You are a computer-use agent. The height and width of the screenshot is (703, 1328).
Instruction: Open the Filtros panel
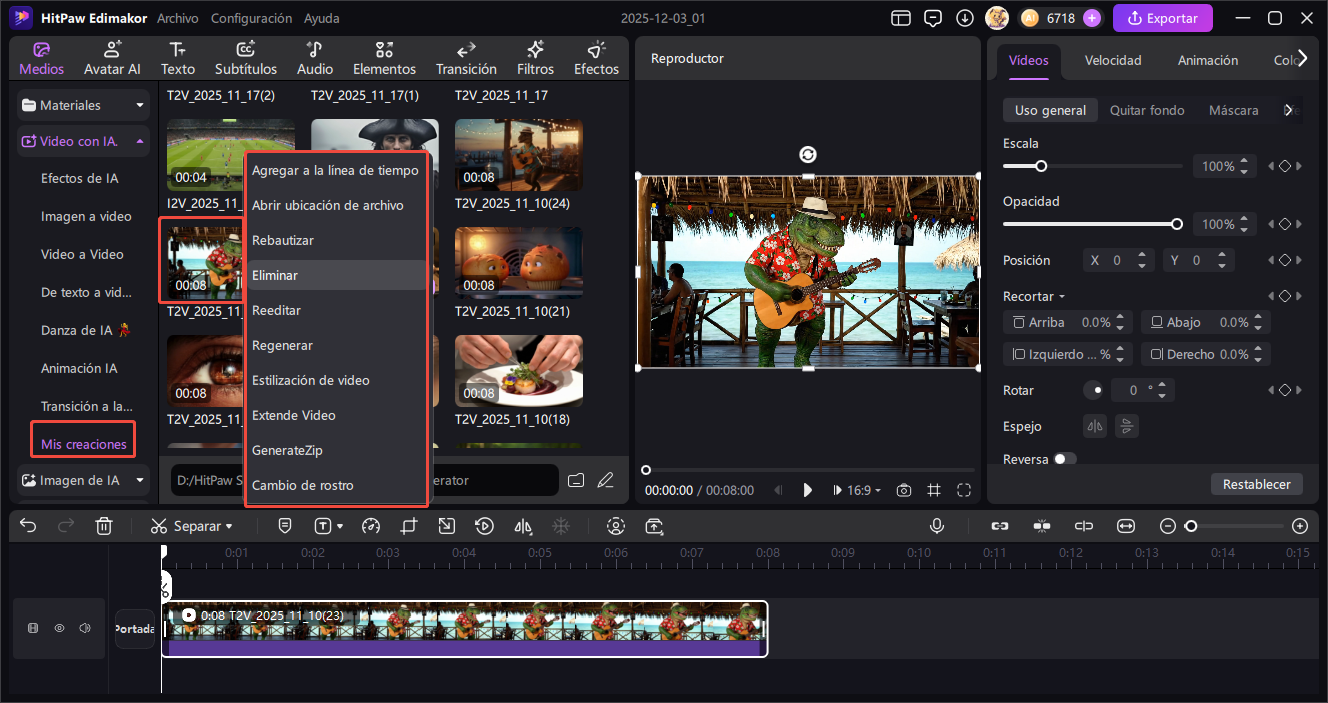(x=536, y=58)
